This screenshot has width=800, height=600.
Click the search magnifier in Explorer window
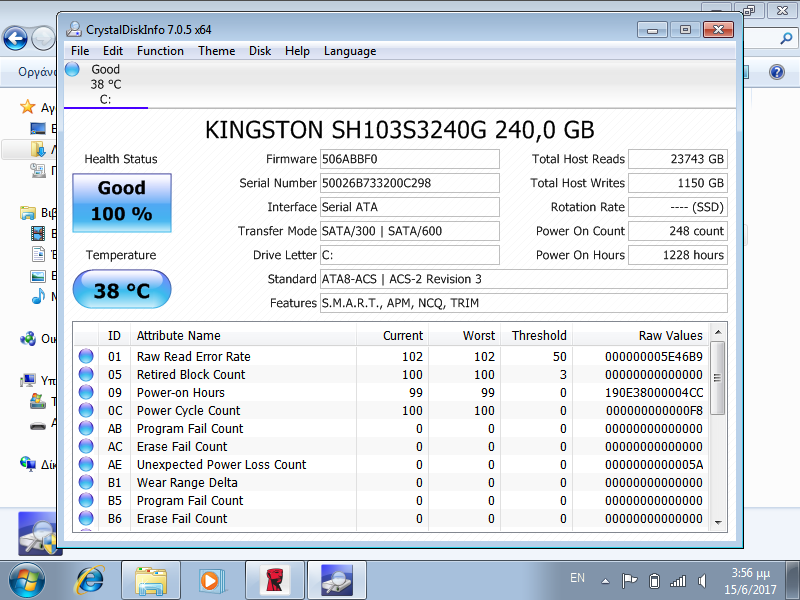pos(786,38)
